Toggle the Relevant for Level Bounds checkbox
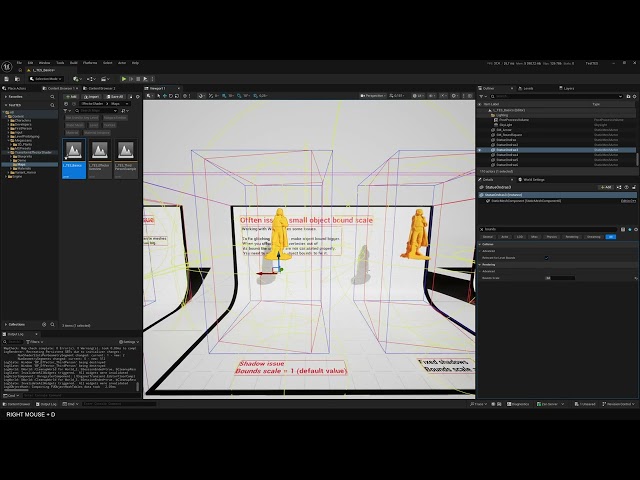 coord(547,258)
